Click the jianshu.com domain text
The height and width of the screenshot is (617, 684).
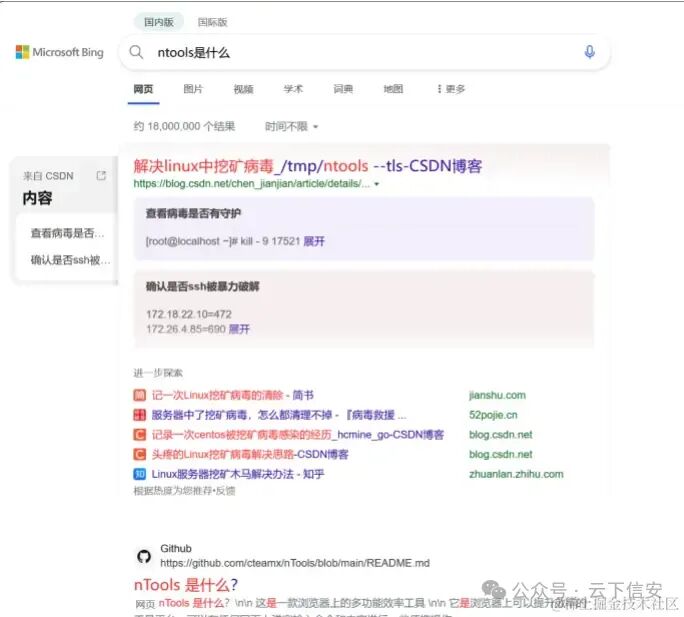497,395
